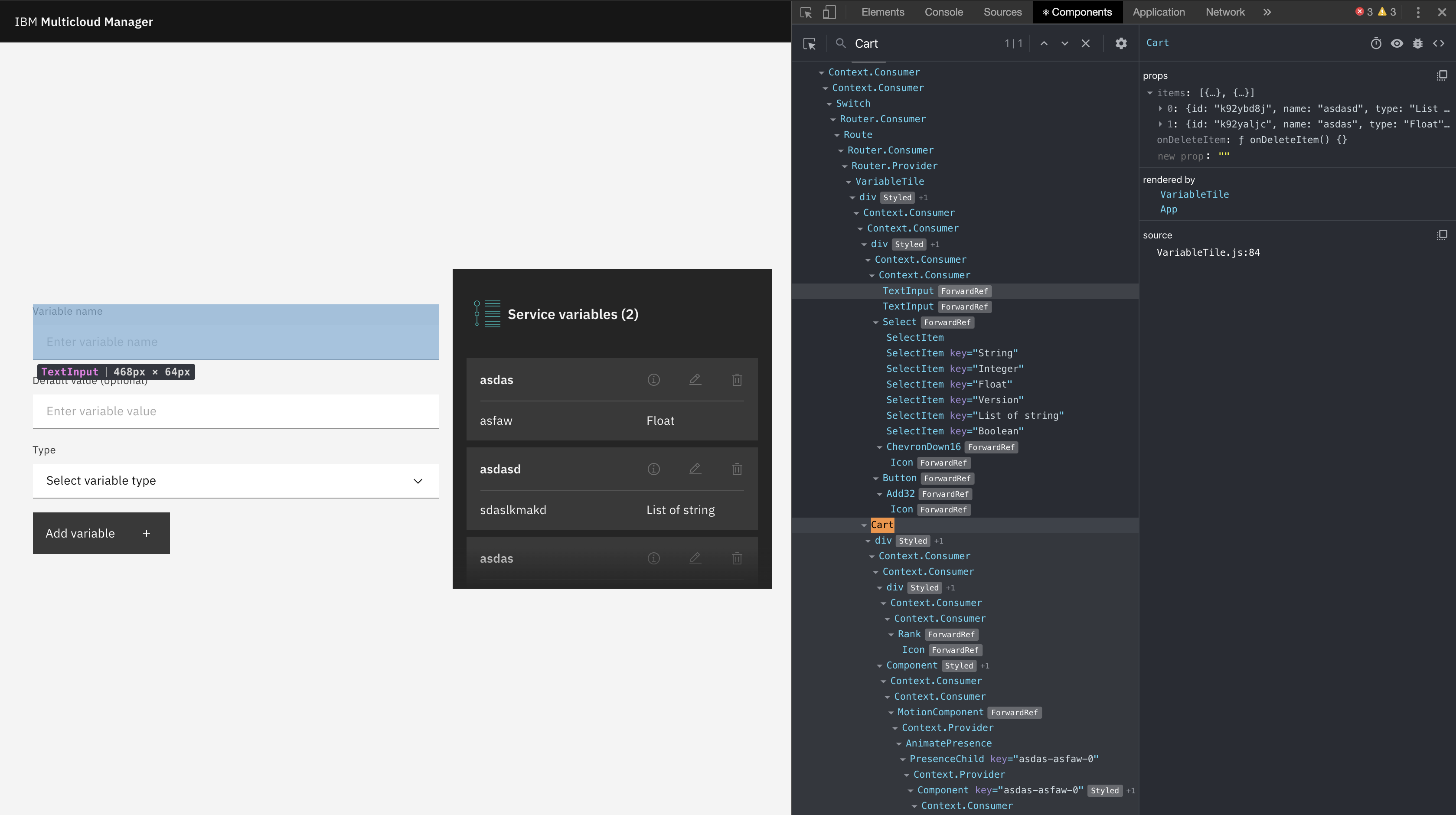Open the Components panel settings gear

pyautogui.click(x=1121, y=43)
